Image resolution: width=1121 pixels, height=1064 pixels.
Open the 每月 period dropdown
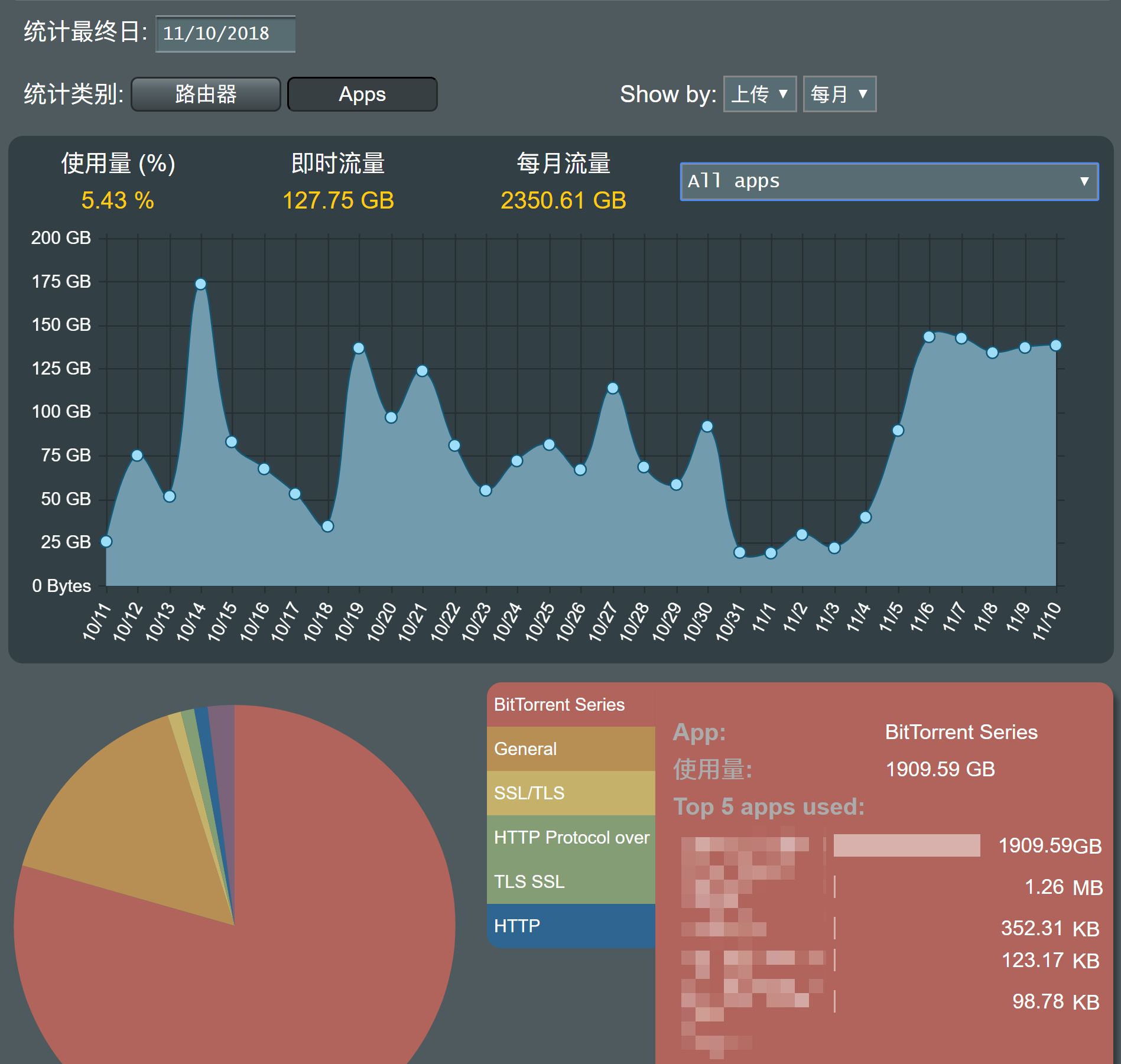click(839, 94)
